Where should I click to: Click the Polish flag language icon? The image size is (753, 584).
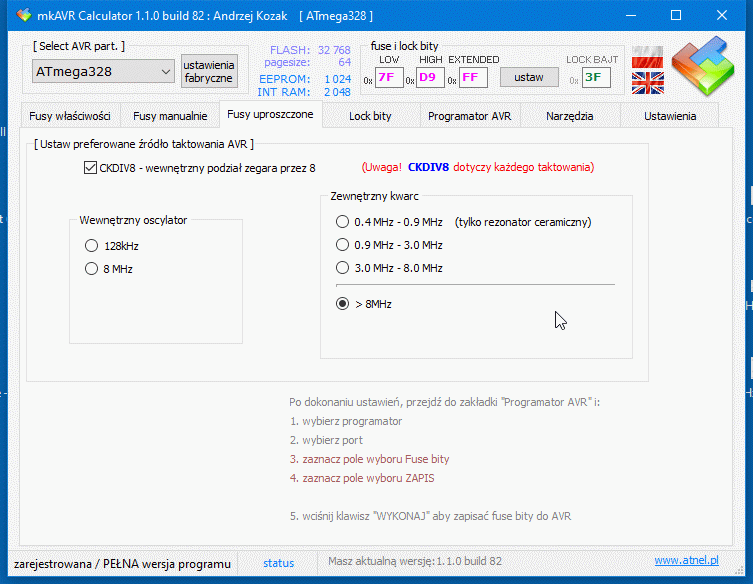point(647,55)
